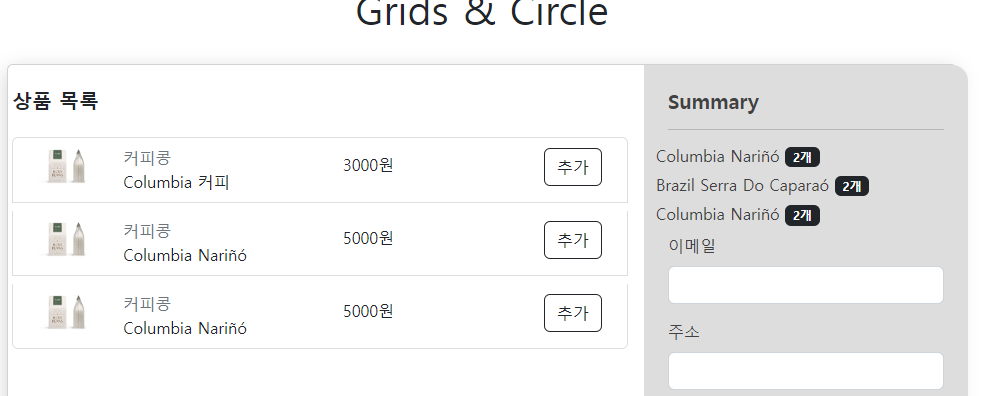Click 추가 on the middle Columbia Nariñó row
The height and width of the screenshot is (396, 986).
572,240
